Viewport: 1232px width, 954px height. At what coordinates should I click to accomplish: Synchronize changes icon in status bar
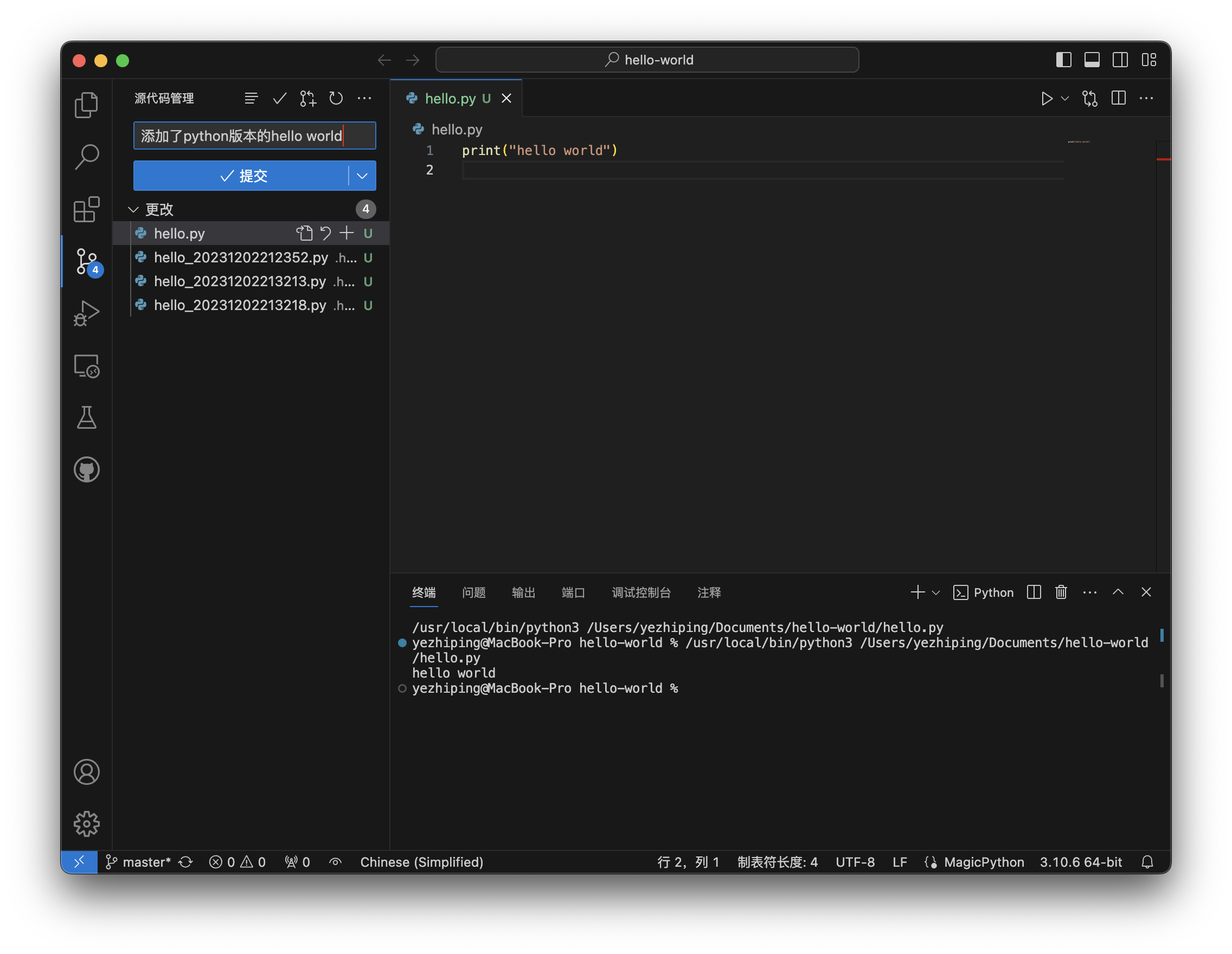coord(185,862)
